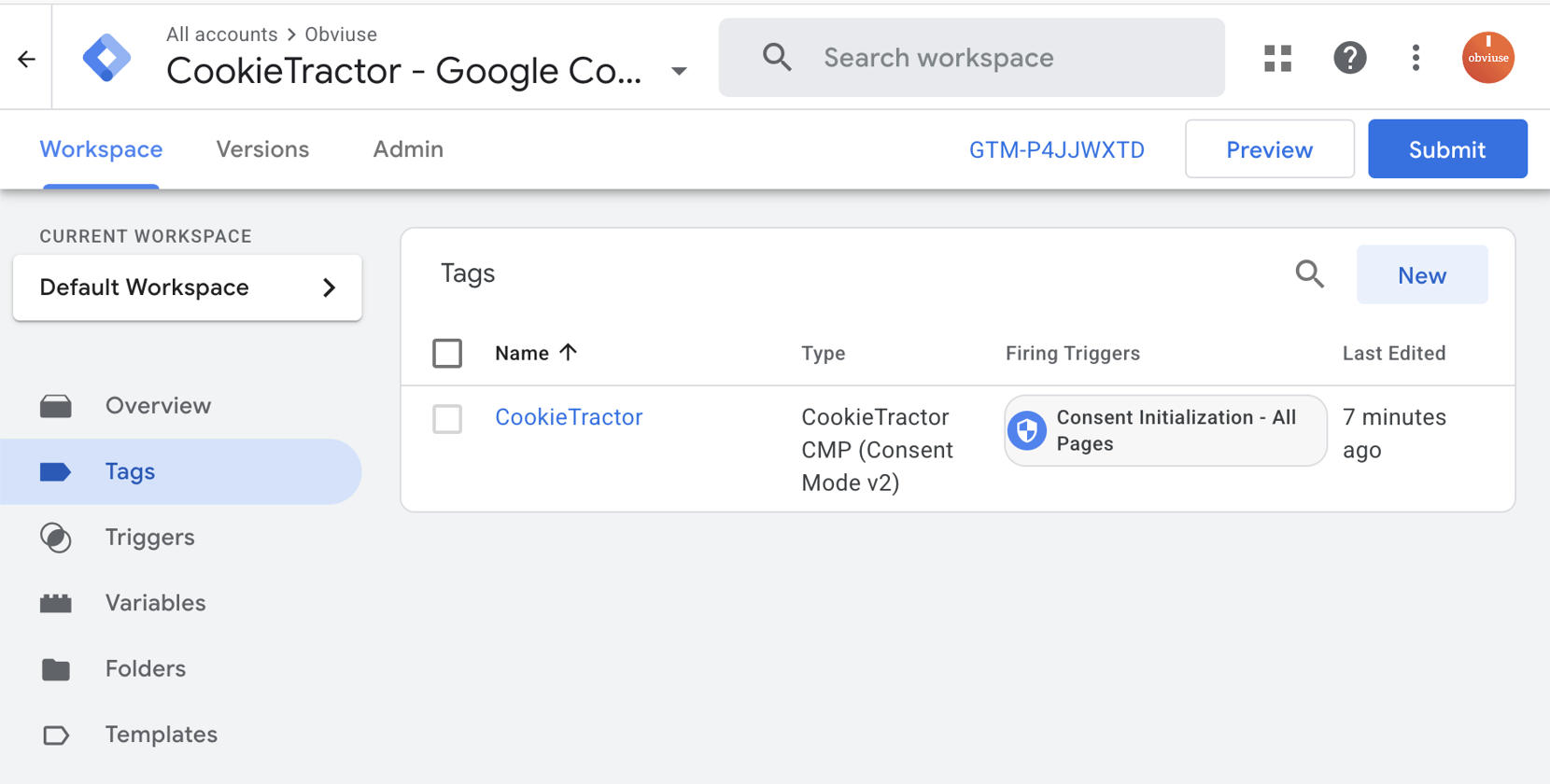The height and width of the screenshot is (784, 1550).
Task: Click the Search workspace field
Action: [971, 58]
